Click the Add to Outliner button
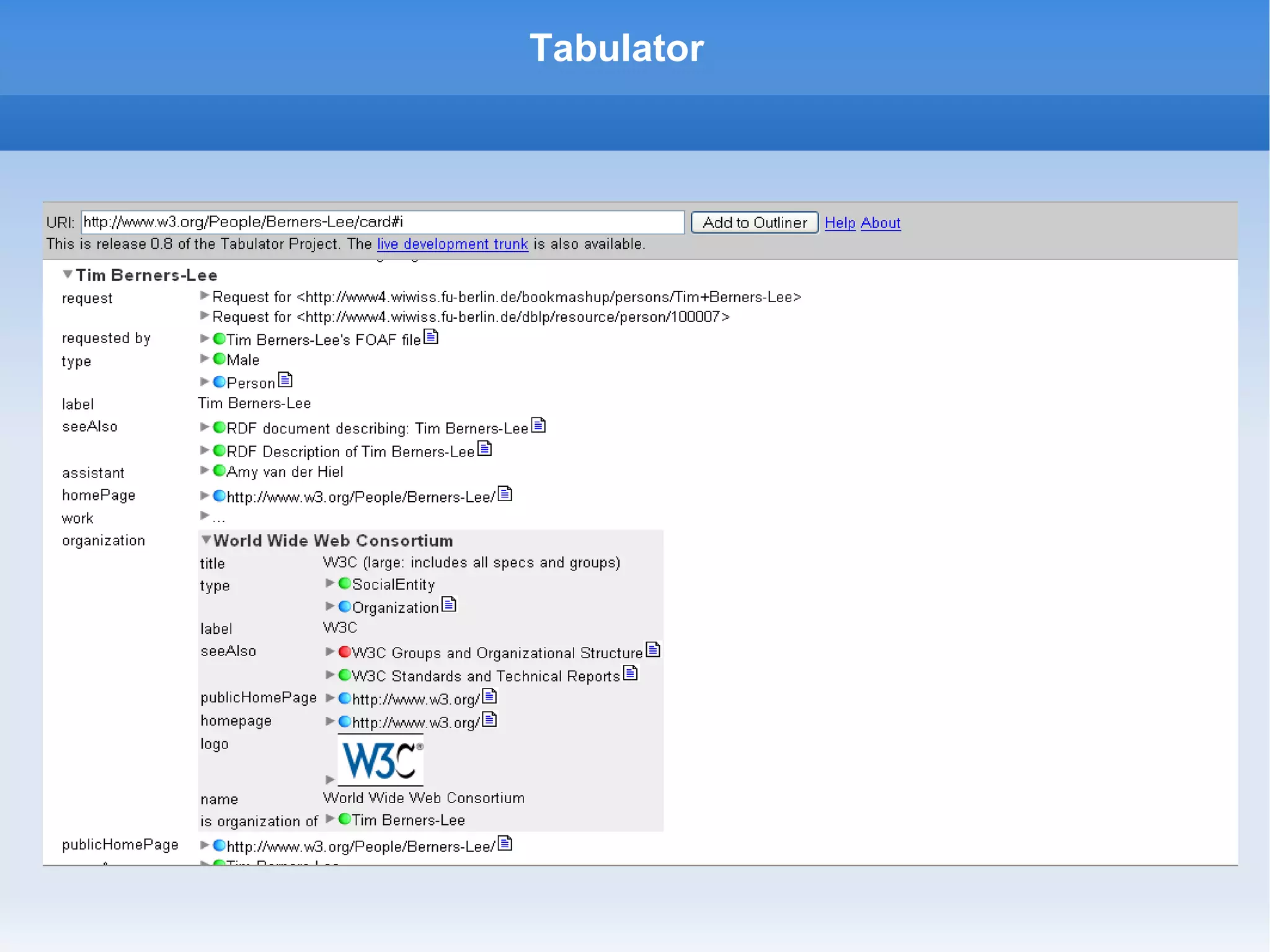 click(x=755, y=223)
